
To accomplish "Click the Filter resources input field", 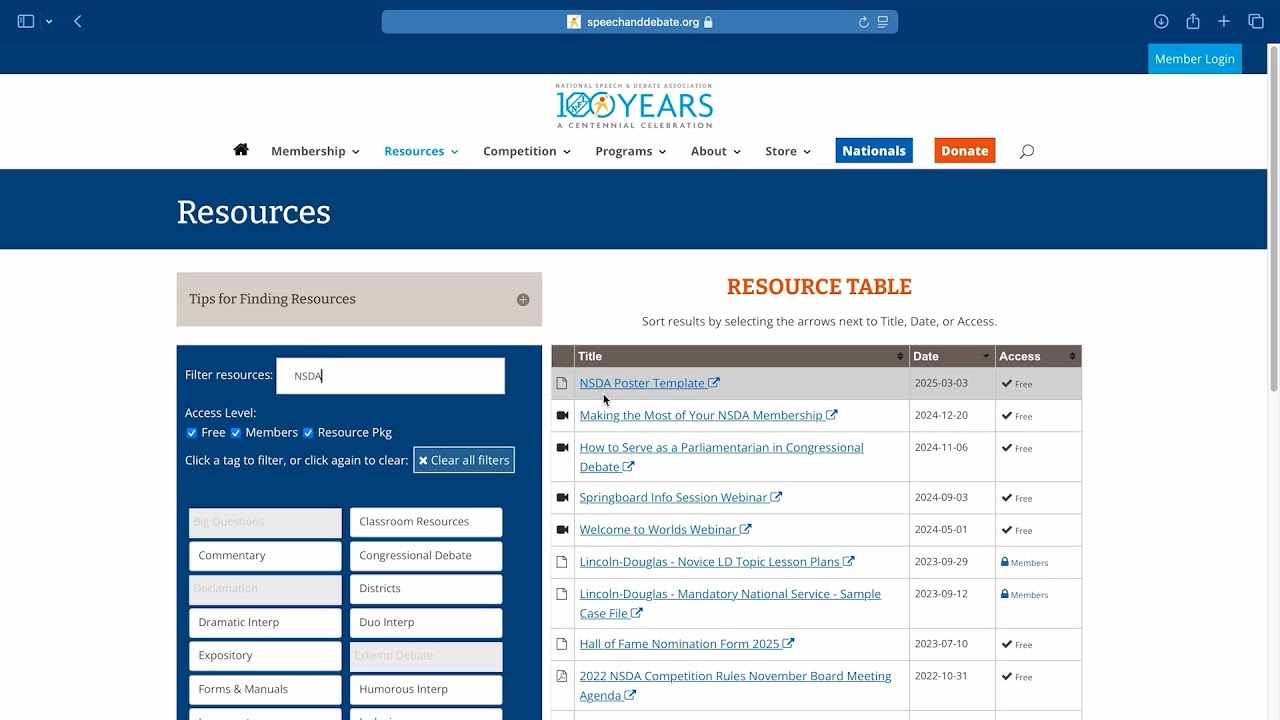I will point(390,376).
